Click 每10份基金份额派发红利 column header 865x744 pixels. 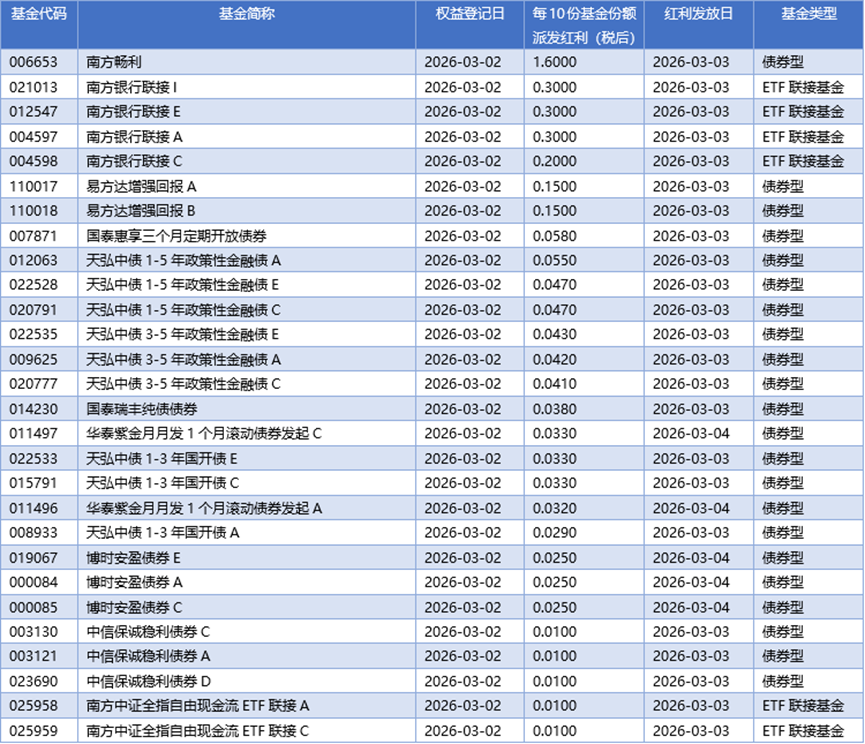tap(584, 25)
